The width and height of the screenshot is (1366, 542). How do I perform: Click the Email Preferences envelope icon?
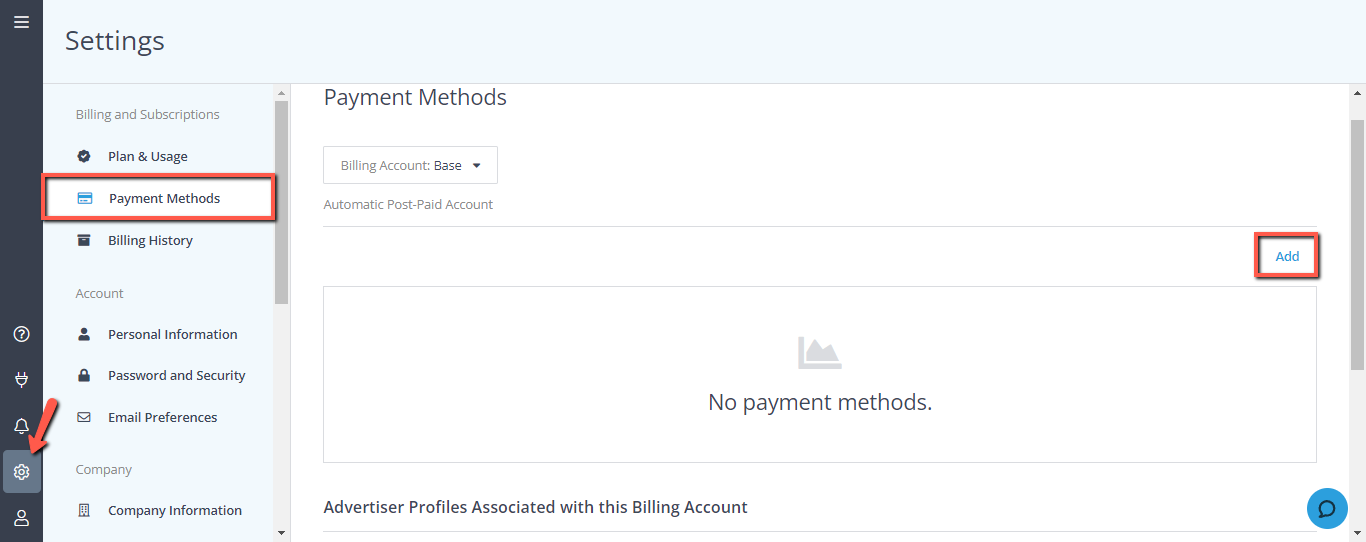[x=84, y=417]
